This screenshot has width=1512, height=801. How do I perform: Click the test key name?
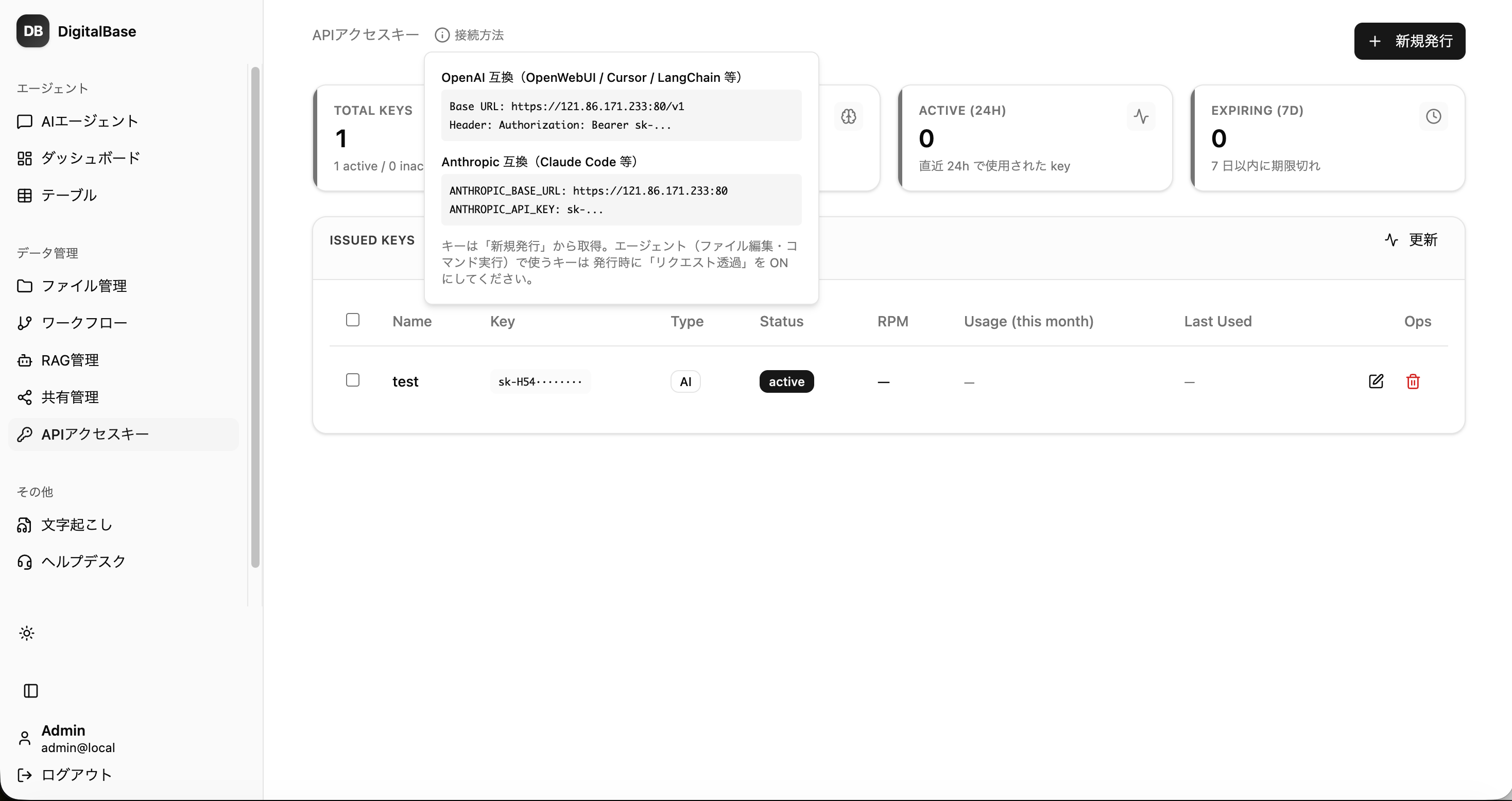[405, 381]
